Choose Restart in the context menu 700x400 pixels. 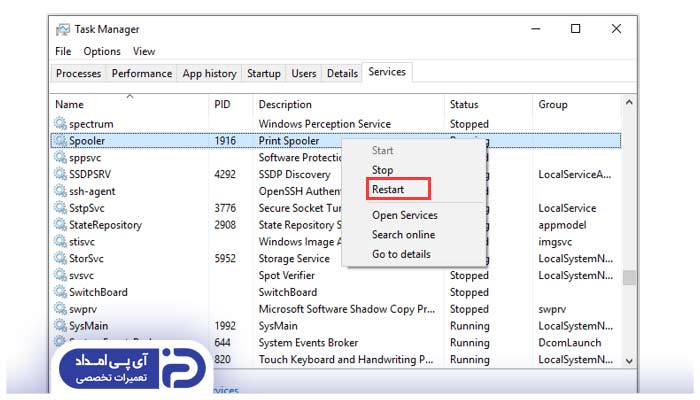tap(388, 189)
